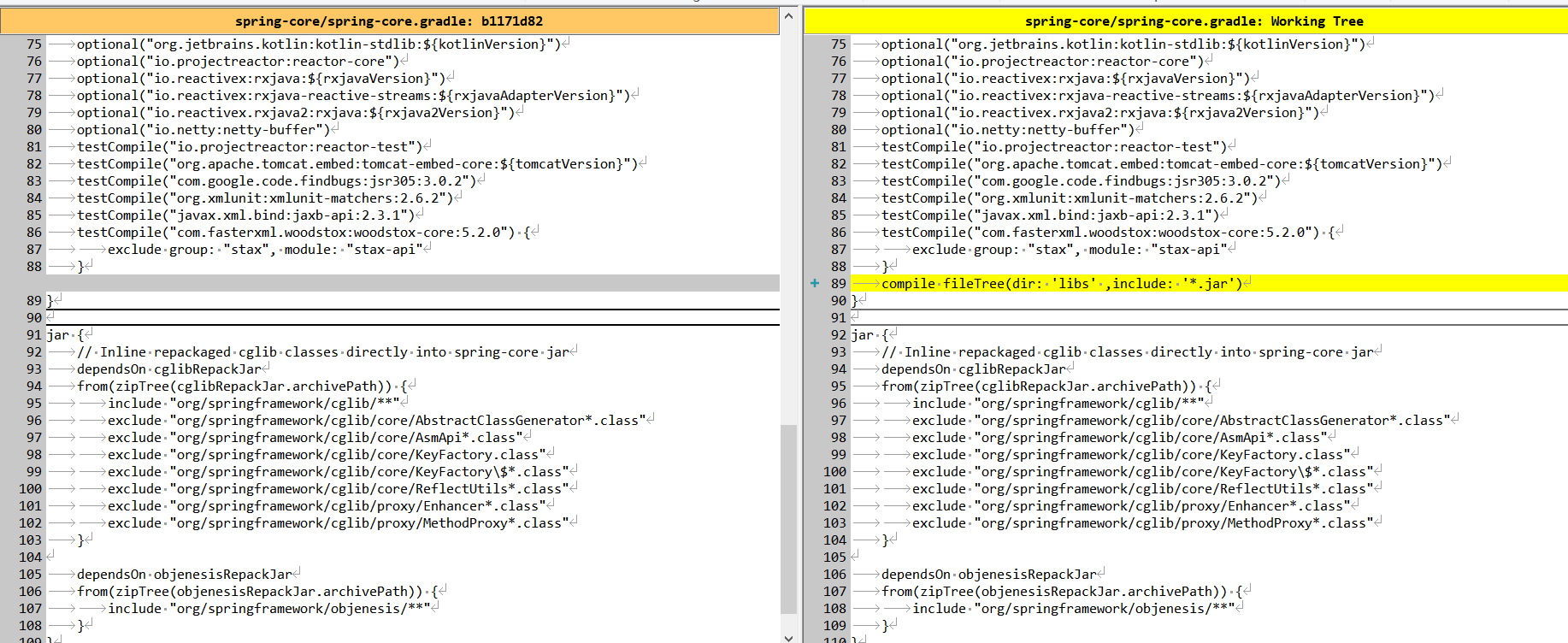This screenshot has width=1568, height=643.
Task: Click right line 100 exclude KeyFactory\$*.class
Action: (1143, 472)
